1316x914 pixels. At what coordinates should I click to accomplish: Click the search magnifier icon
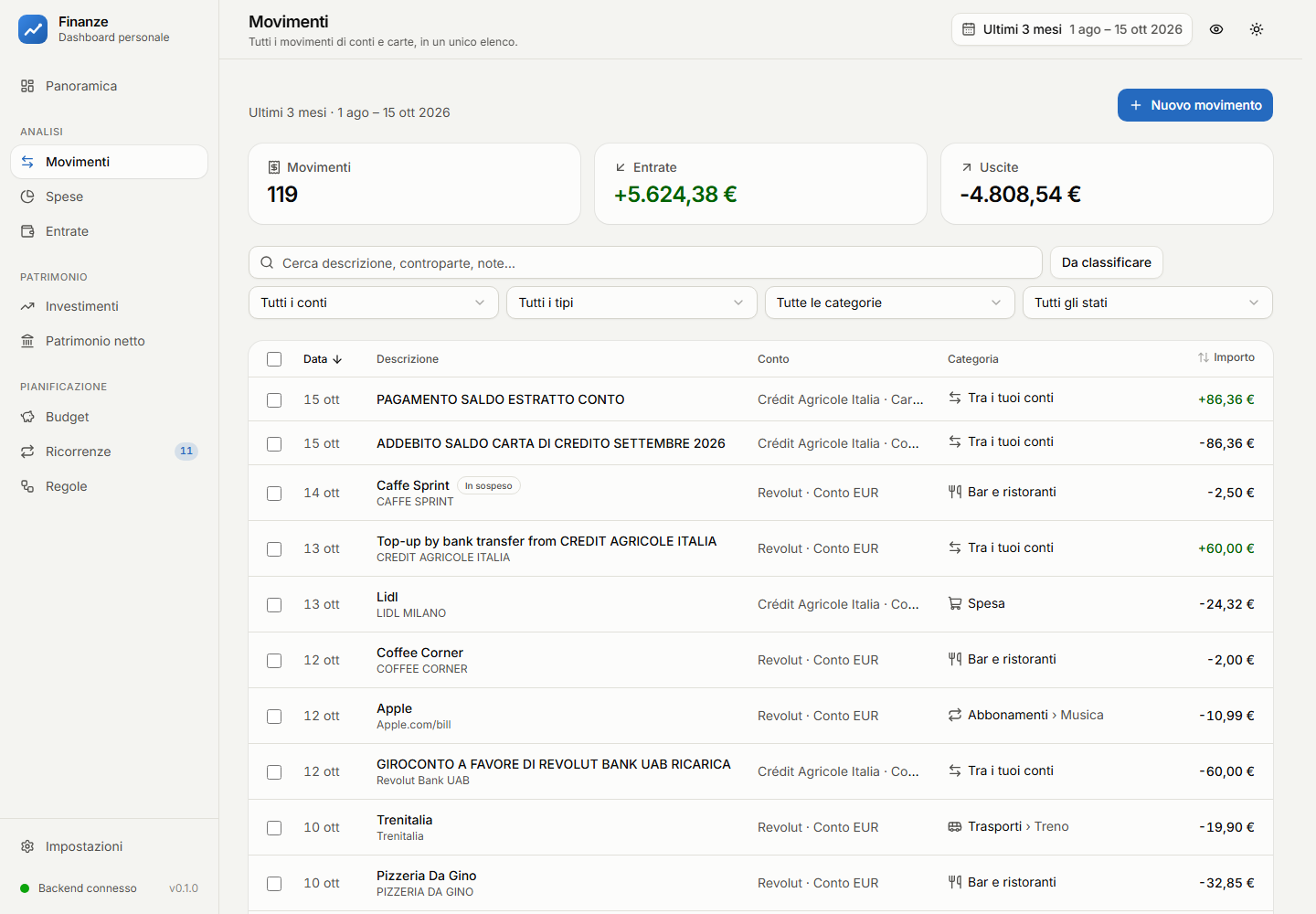267,263
